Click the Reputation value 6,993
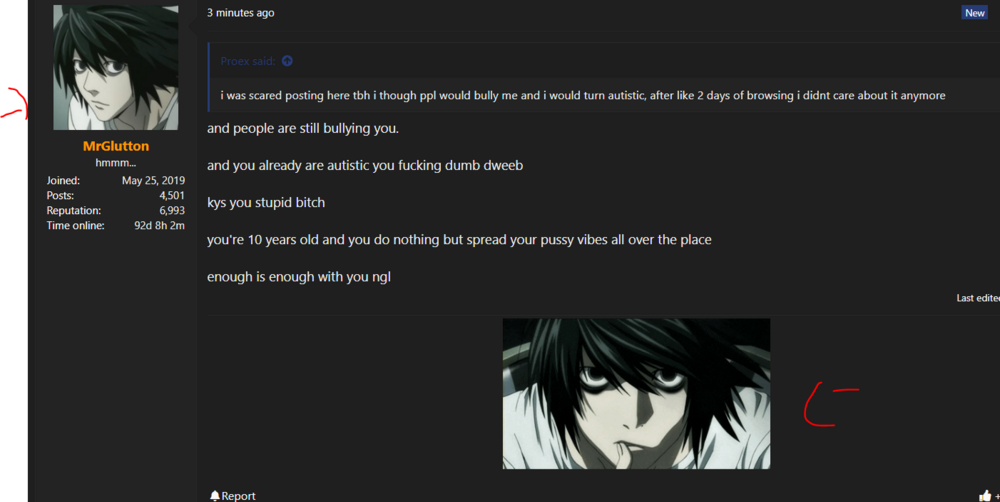This screenshot has width=1000, height=502. coord(172,210)
